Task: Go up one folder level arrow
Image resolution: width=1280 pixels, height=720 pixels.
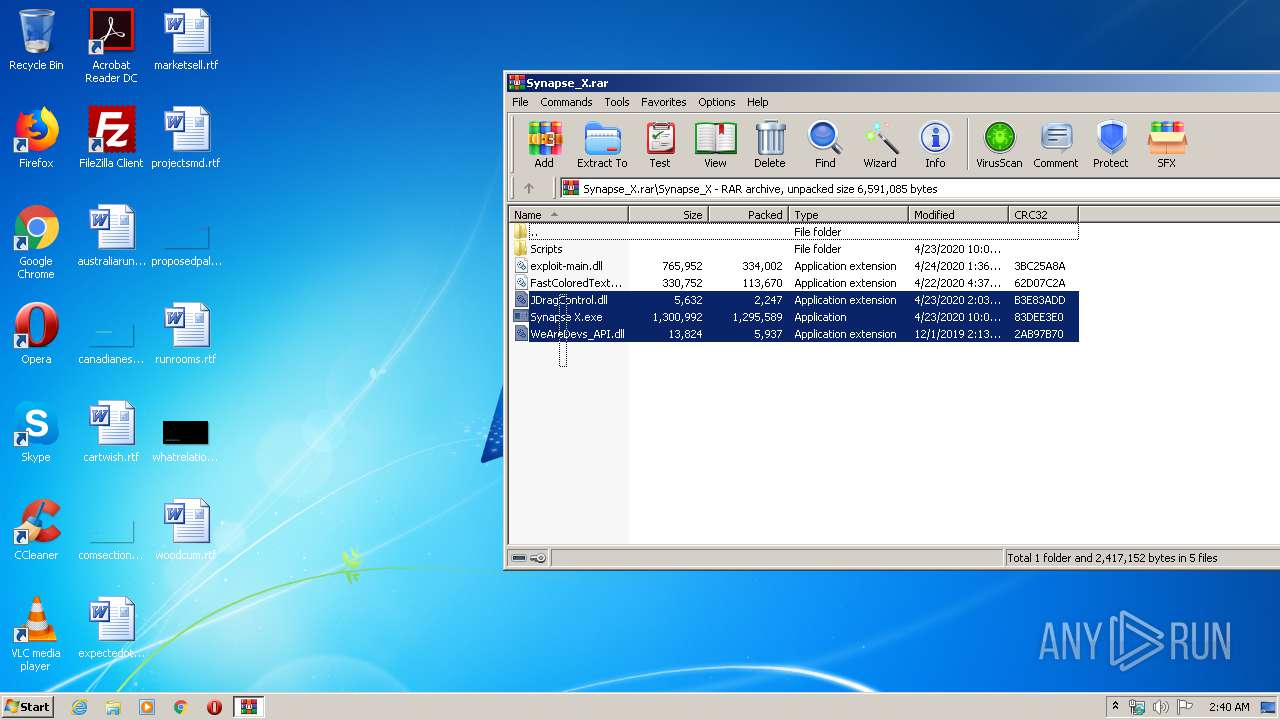Action: pyautogui.click(x=529, y=188)
